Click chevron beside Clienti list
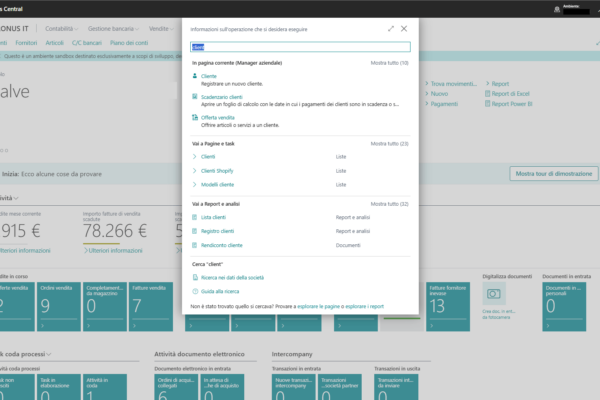 194,157
